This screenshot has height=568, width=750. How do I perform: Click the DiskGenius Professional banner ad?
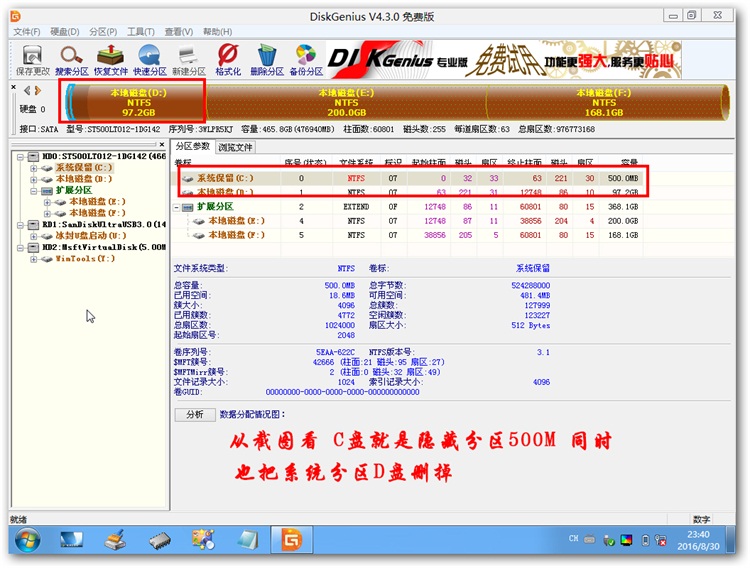point(504,60)
